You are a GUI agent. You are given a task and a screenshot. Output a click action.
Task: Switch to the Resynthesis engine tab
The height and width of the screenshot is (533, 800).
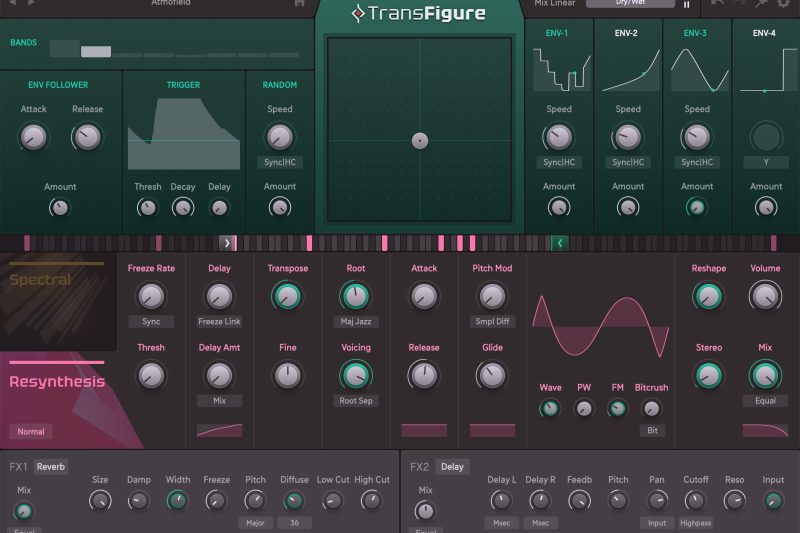[57, 382]
